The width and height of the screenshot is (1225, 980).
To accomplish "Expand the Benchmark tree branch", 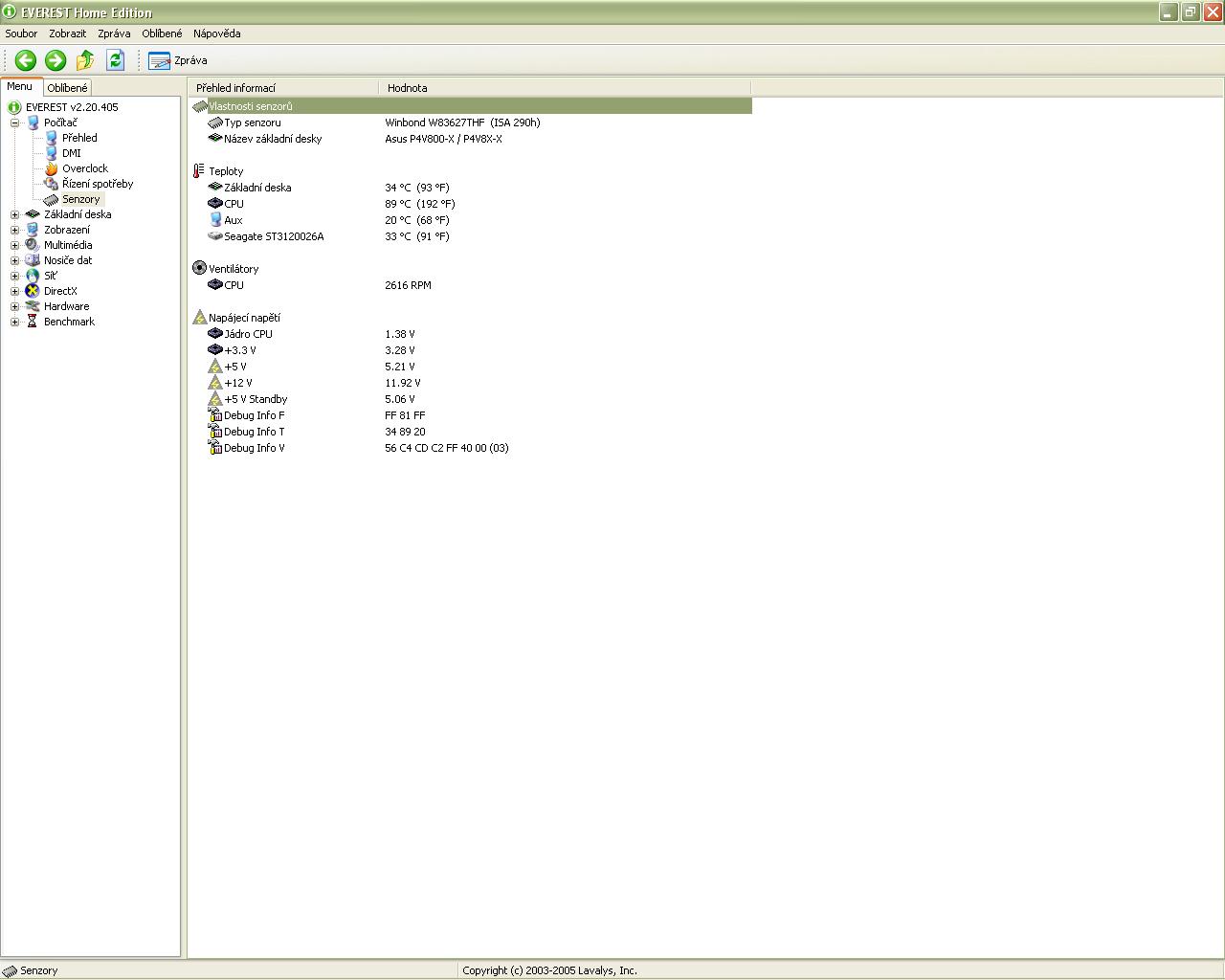I will pyautogui.click(x=14, y=322).
